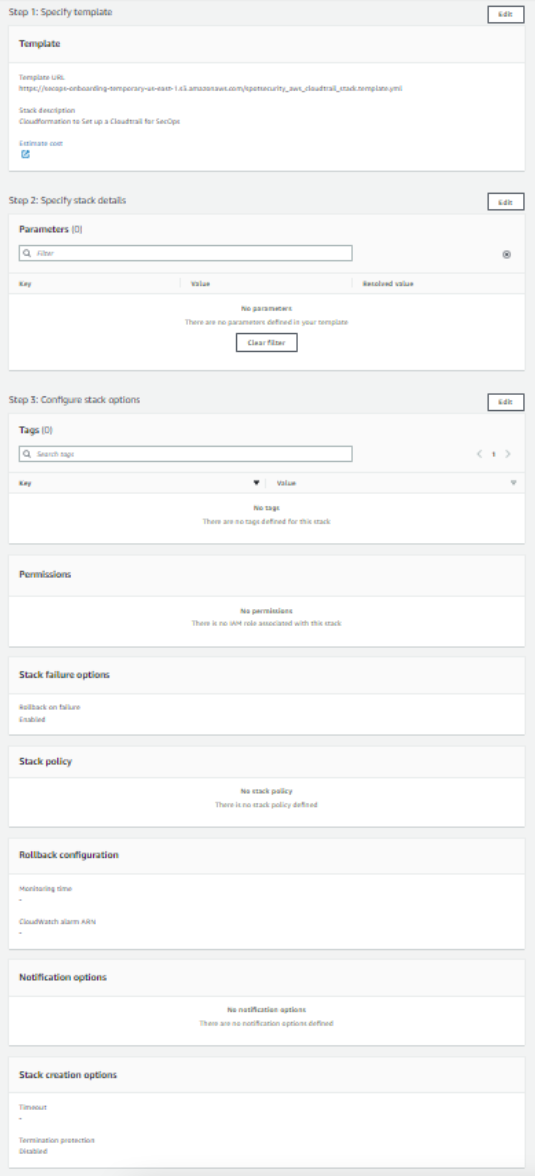Open Parameters table settings gear icon
The width and height of the screenshot is (535, 1176).
[506, 254]
